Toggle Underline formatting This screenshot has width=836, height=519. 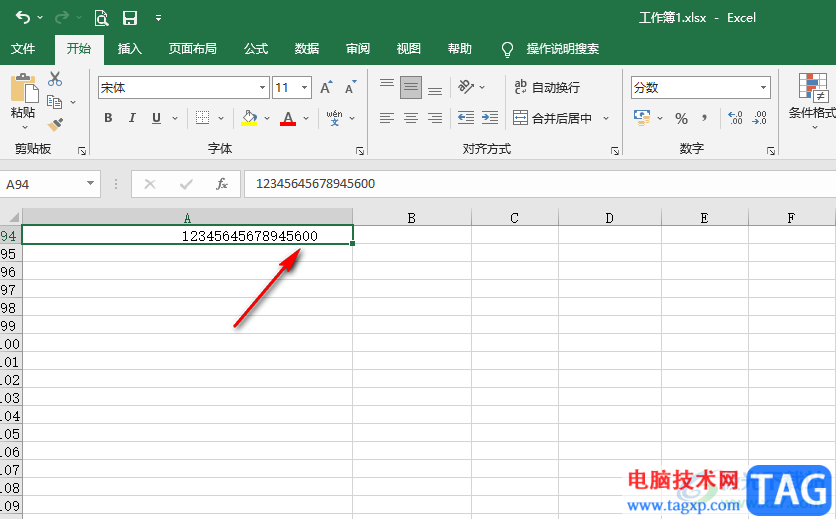coord(156,118)
